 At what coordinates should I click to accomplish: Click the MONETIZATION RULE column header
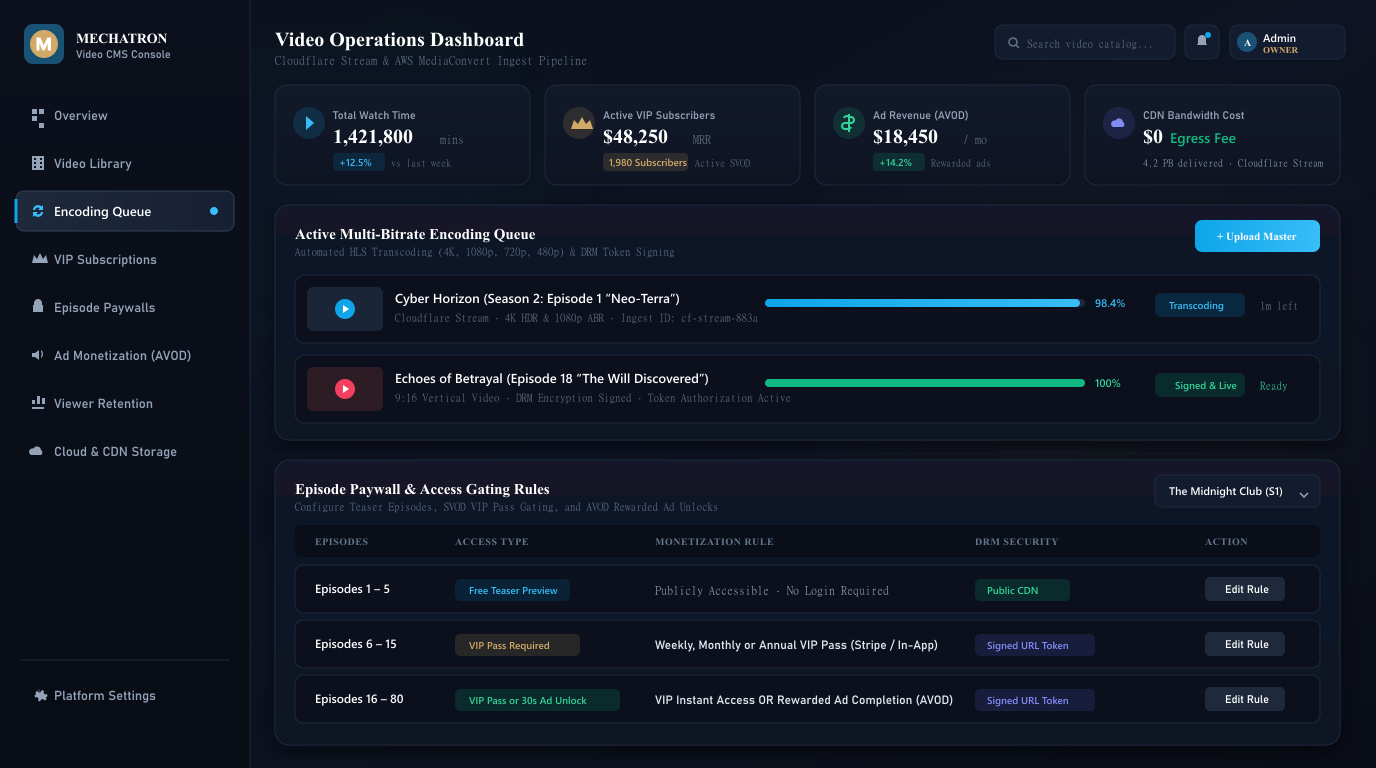(714, 541)
